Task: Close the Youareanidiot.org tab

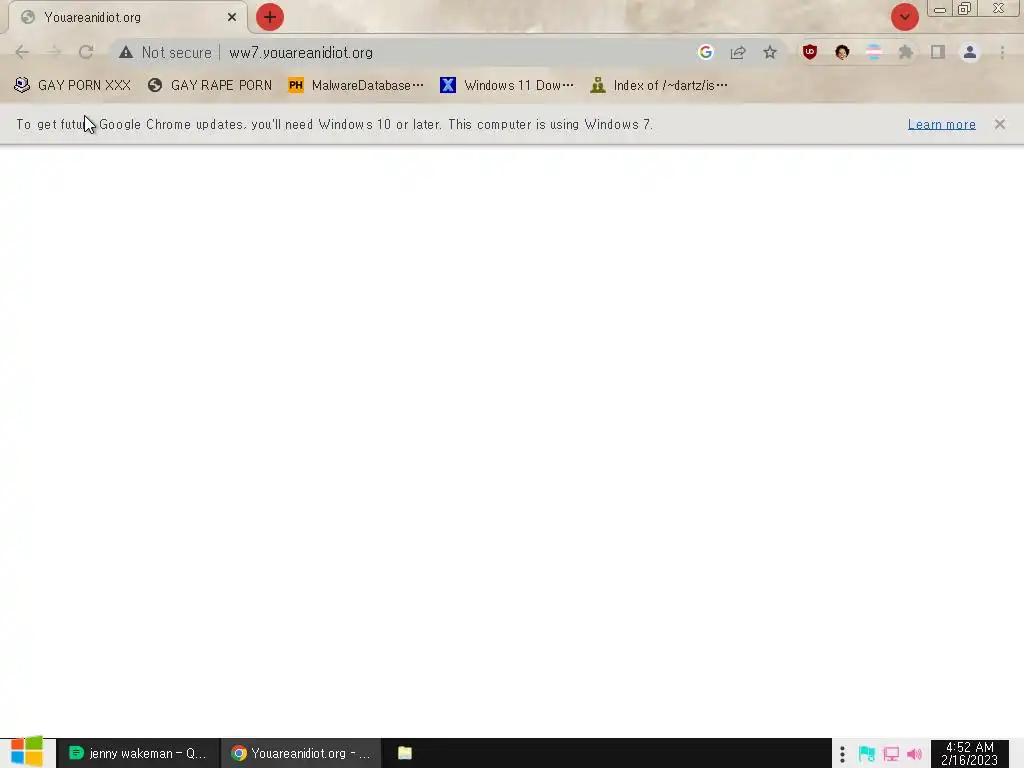Action: 232,17
